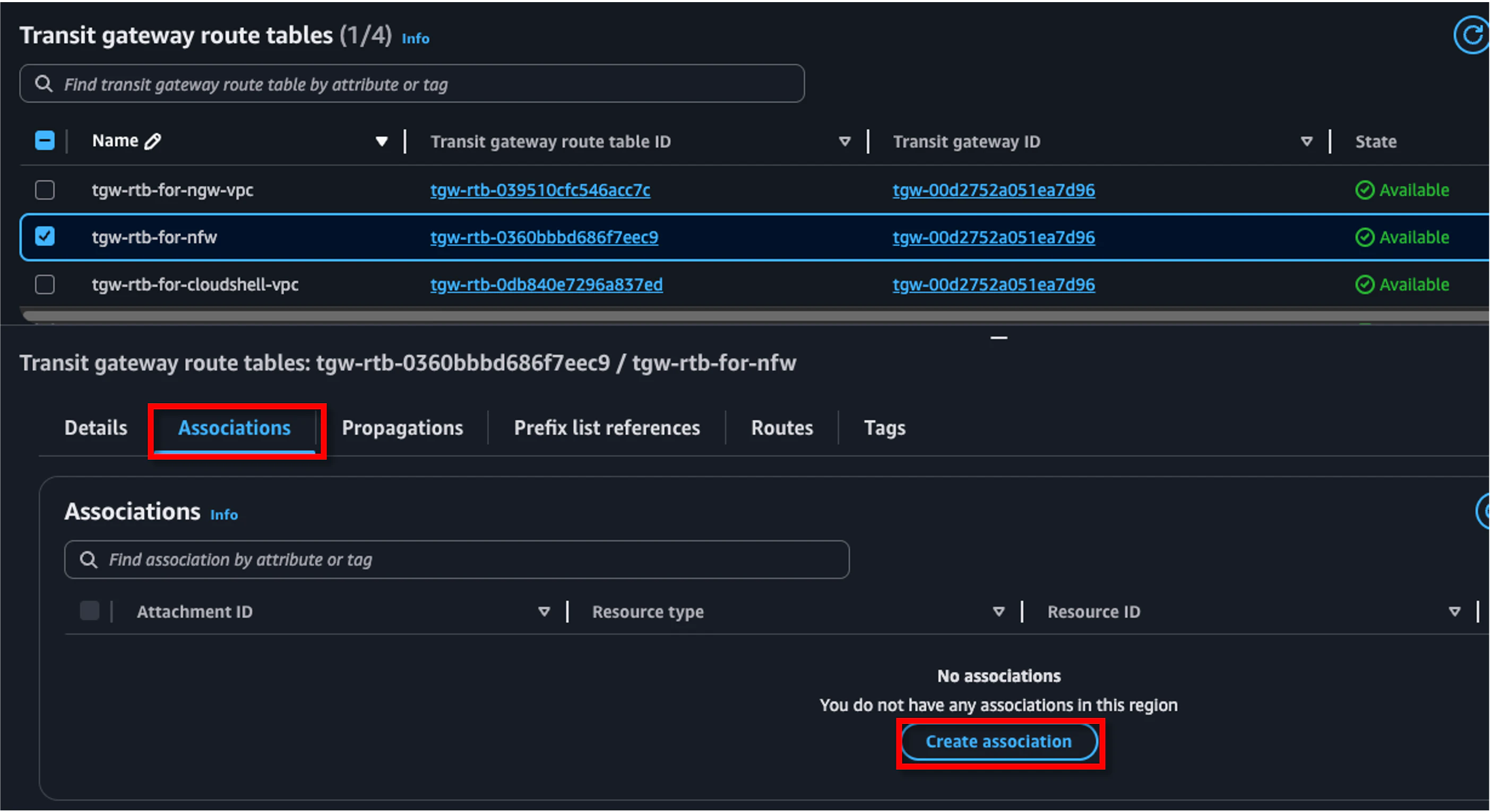Sort by Transit gateway route table ID arrow
This screenshot has height=812, width=1491.
pyautogui.click(x=844, y=142)
